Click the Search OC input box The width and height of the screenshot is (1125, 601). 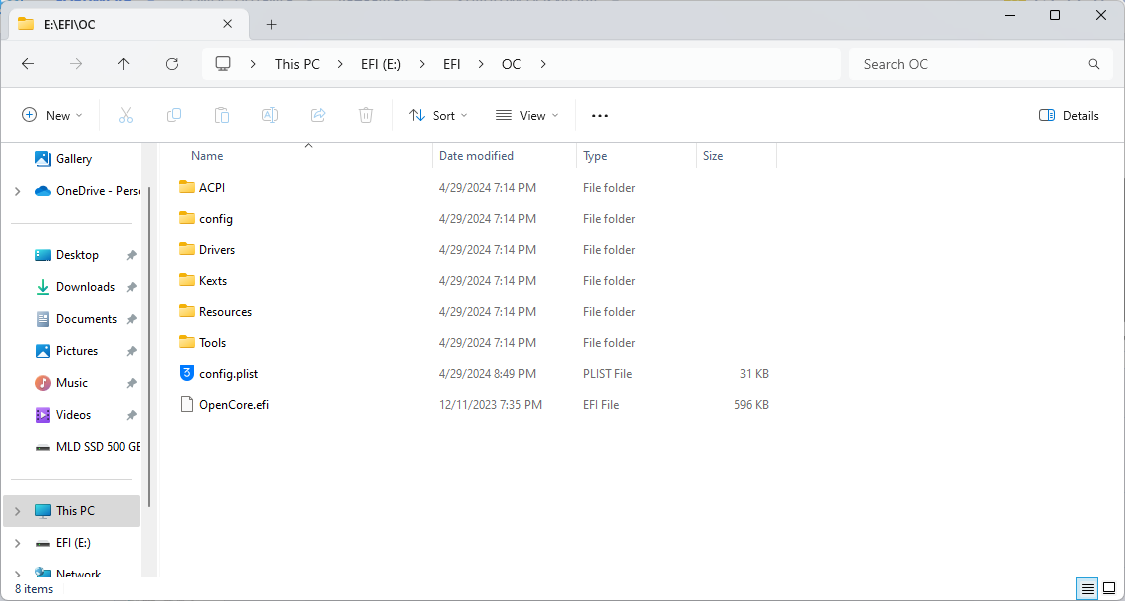(970, 64)
